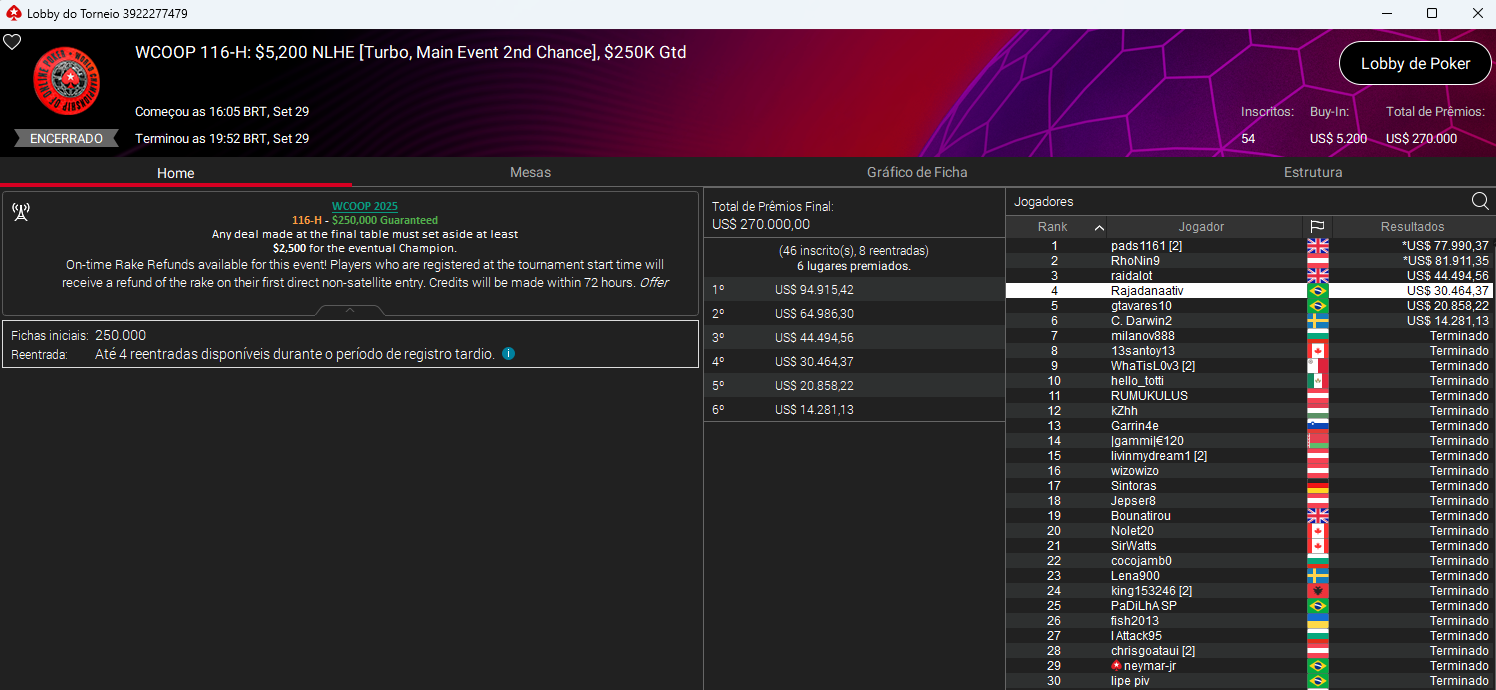
Task: Open the player search magnifier icon
Action: click(1480, 201)
